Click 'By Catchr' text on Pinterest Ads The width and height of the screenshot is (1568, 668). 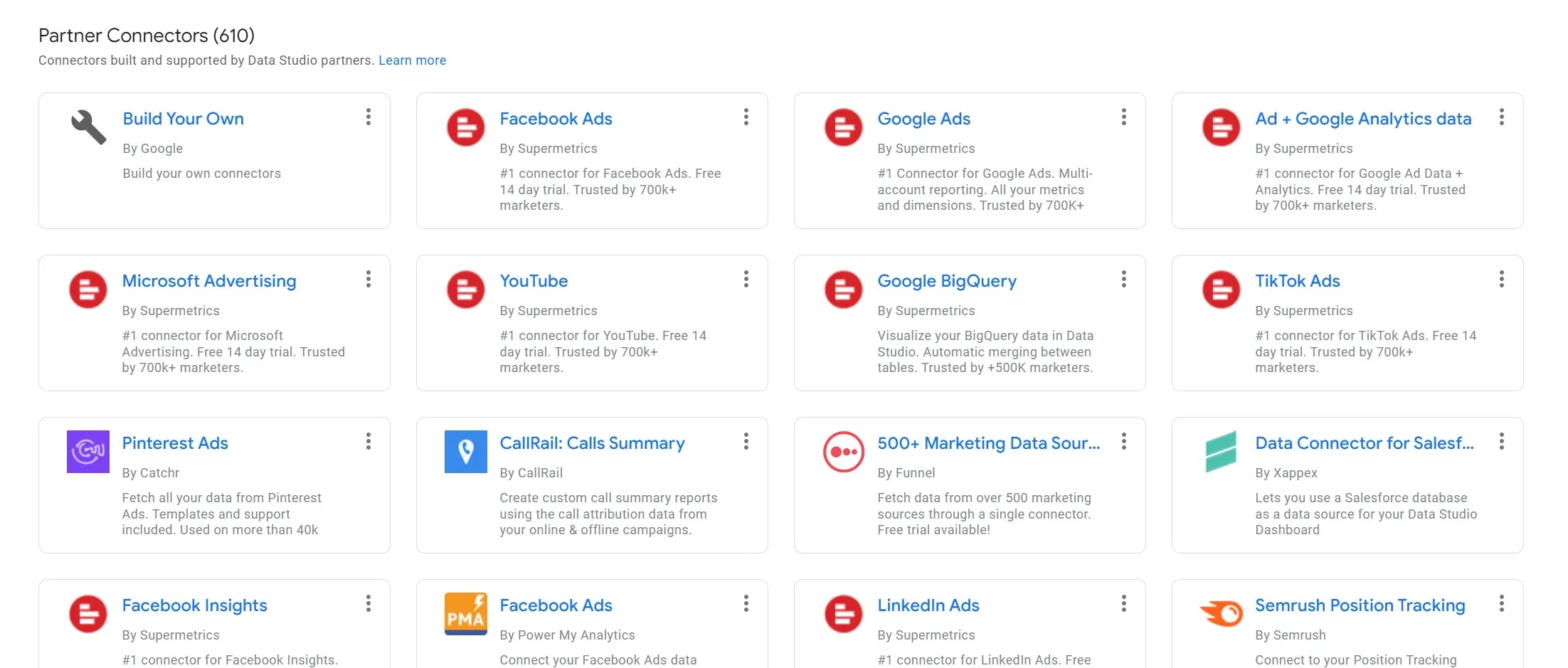pyautogui.click(x=150, y=473)
